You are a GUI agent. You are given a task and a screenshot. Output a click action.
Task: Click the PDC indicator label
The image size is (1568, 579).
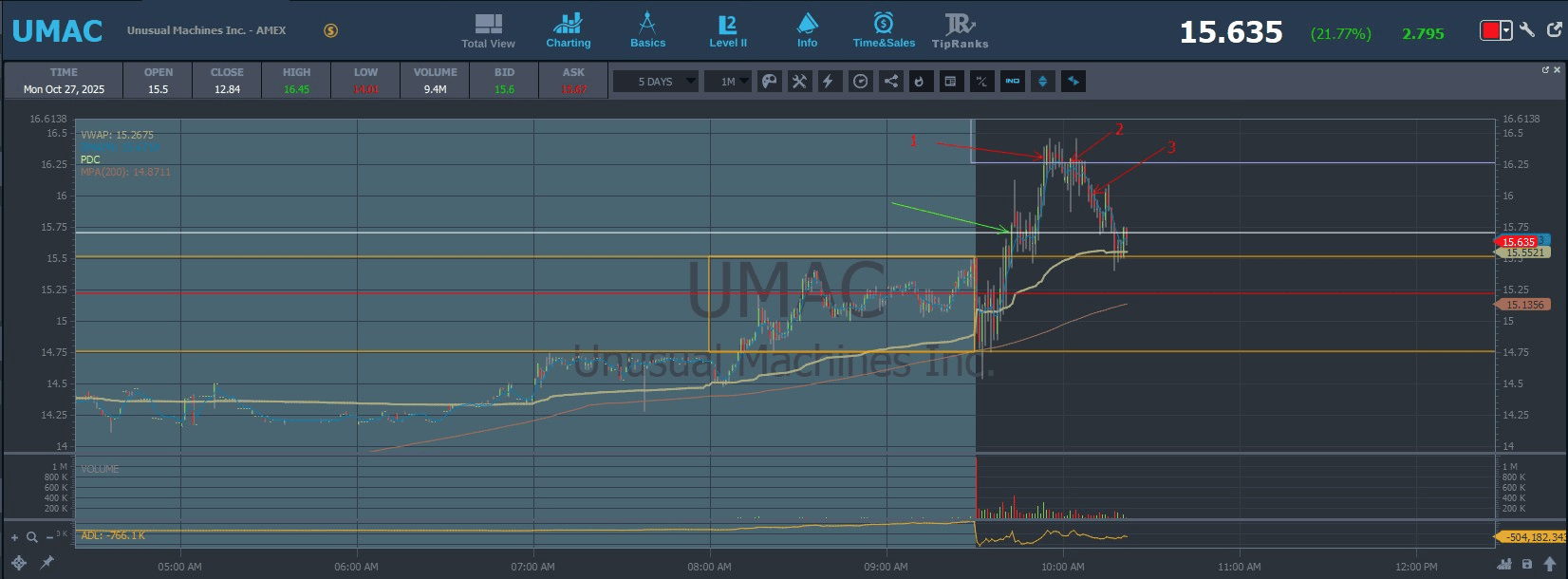click(90, 159)
